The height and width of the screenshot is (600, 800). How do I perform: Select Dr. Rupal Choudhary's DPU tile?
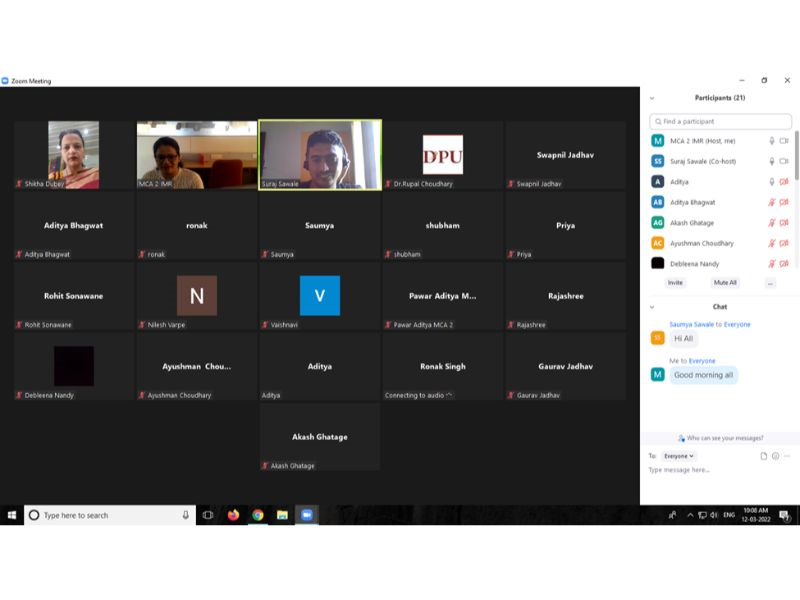(x=443, y=155)
